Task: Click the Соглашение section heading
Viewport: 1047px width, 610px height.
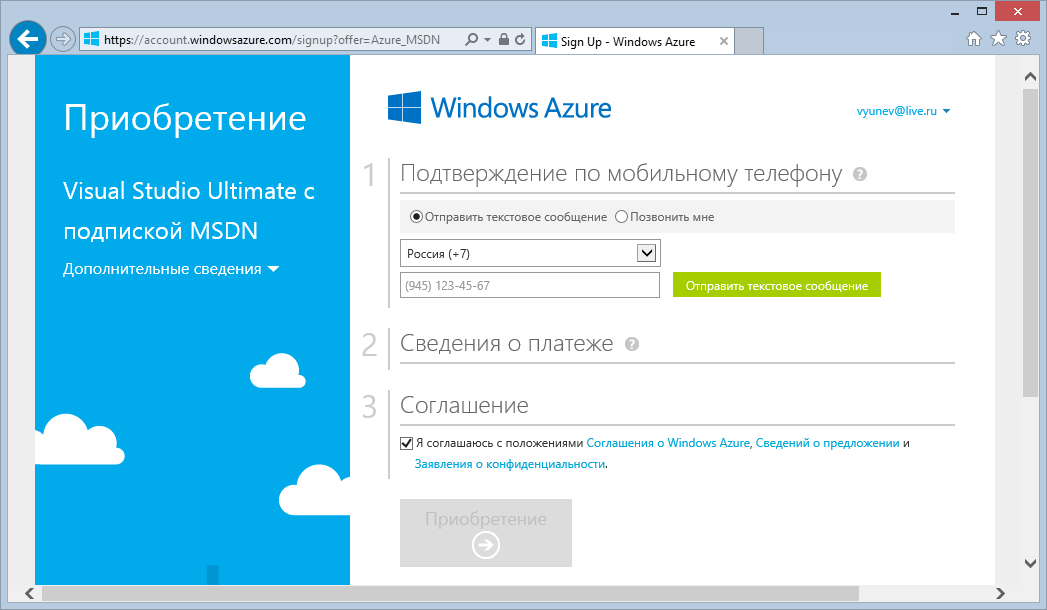Action: pyautogui.click(x=464, y=405)
